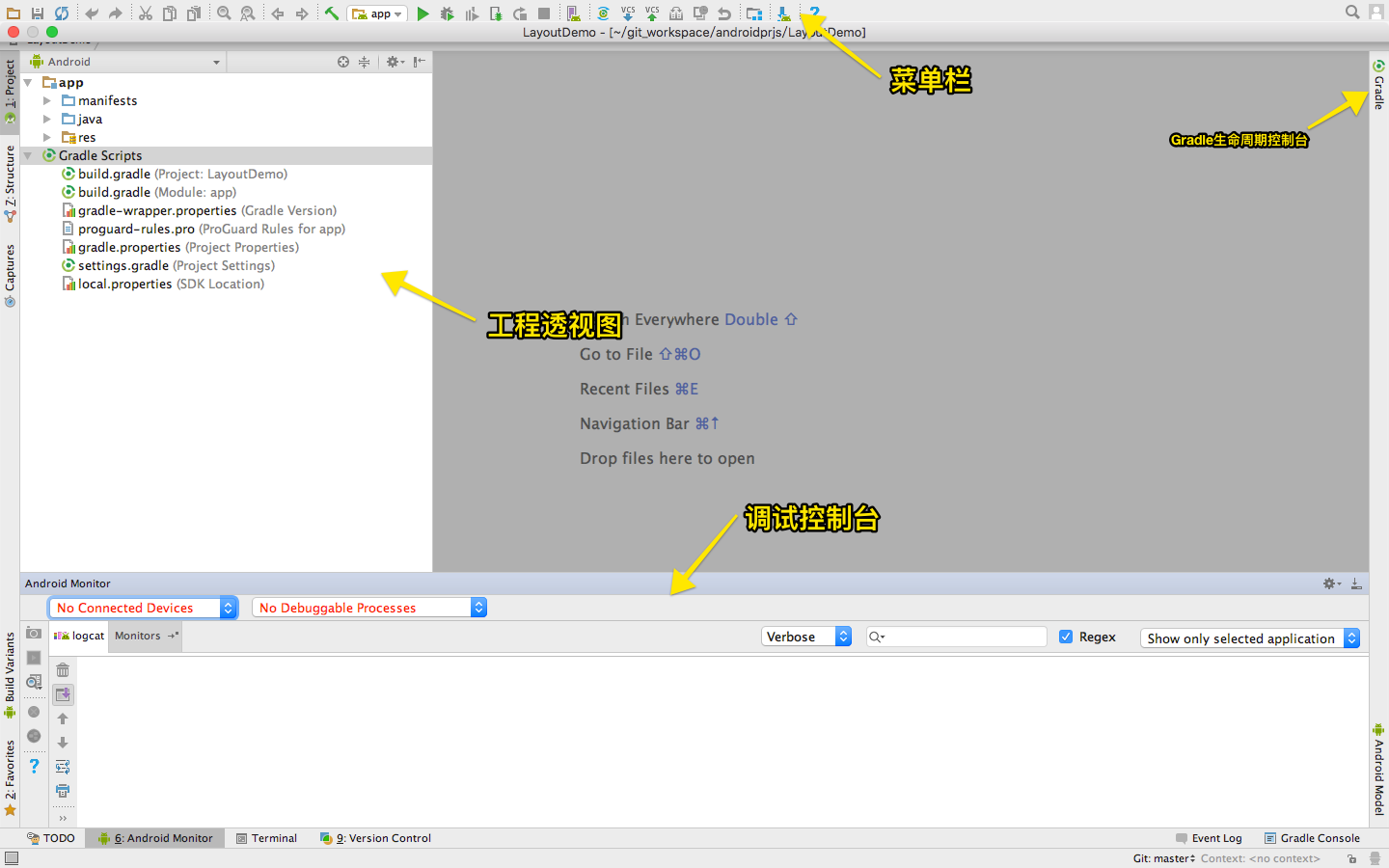Click the Clear logcat trash icon
The height and width of the screenshot is (868, 1389).
[63, 670]
